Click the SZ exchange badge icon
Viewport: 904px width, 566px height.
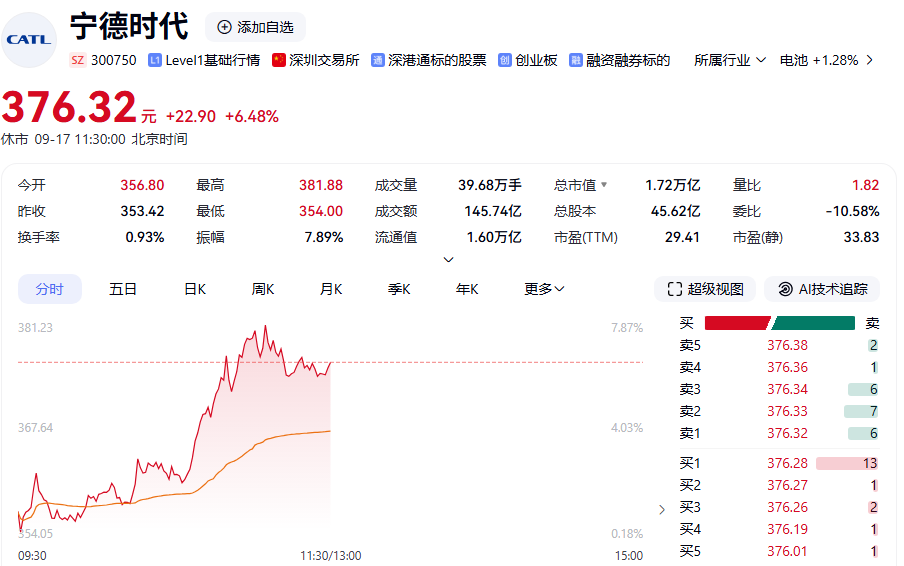click(77, 60)
